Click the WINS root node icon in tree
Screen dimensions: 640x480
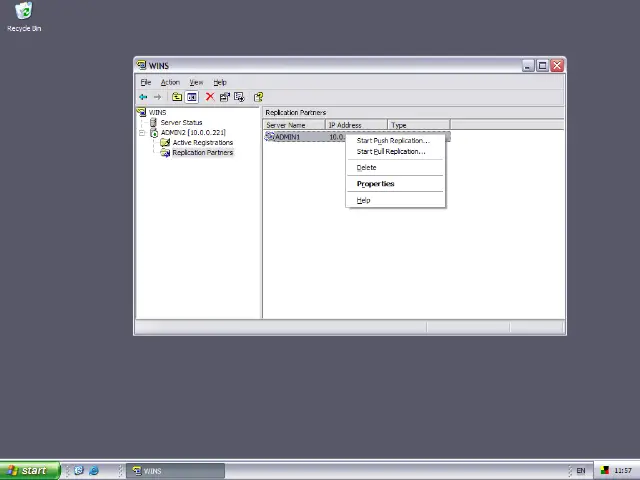pyautogui.click(x=142, y=112)
